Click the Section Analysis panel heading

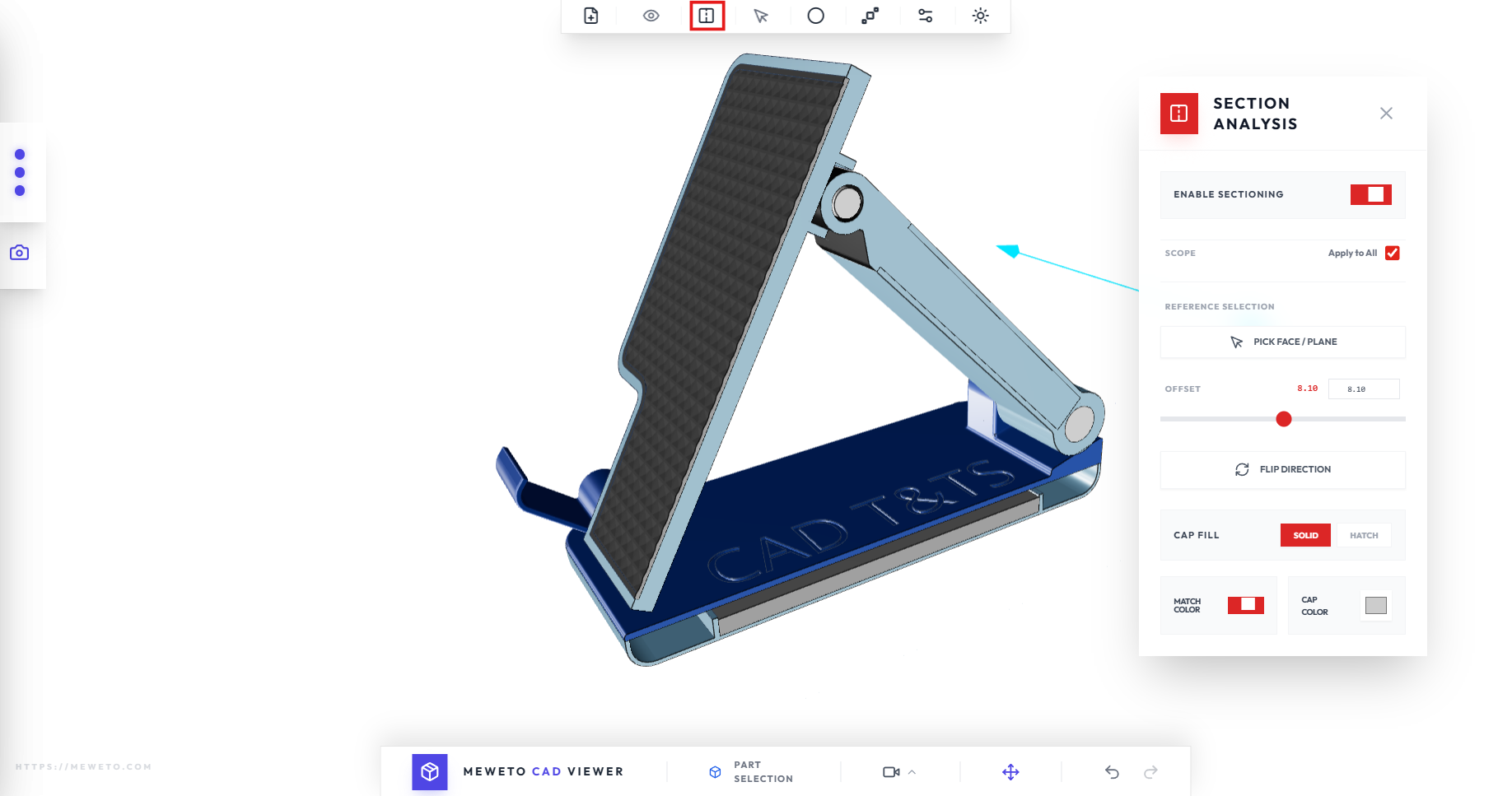pos(1255,114)
